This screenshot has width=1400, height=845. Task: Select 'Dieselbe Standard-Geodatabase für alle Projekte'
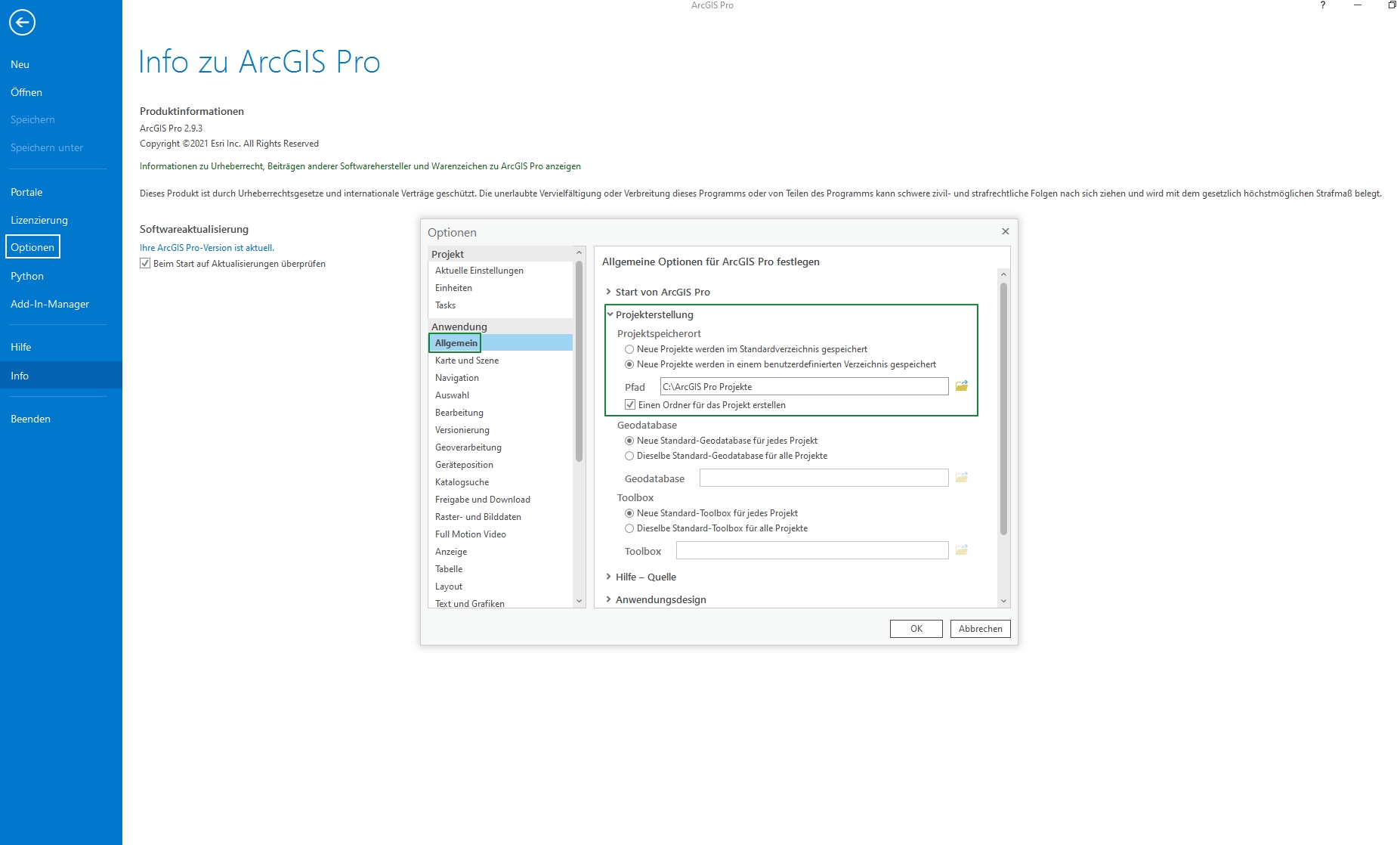pyautogui.click(x=629, y=456)
